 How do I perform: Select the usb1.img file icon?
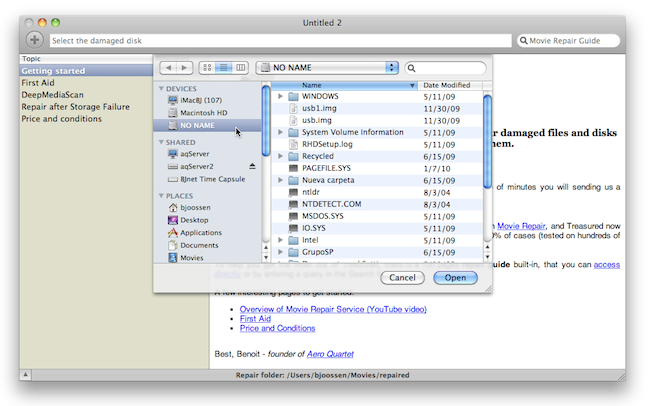(293, 108)
